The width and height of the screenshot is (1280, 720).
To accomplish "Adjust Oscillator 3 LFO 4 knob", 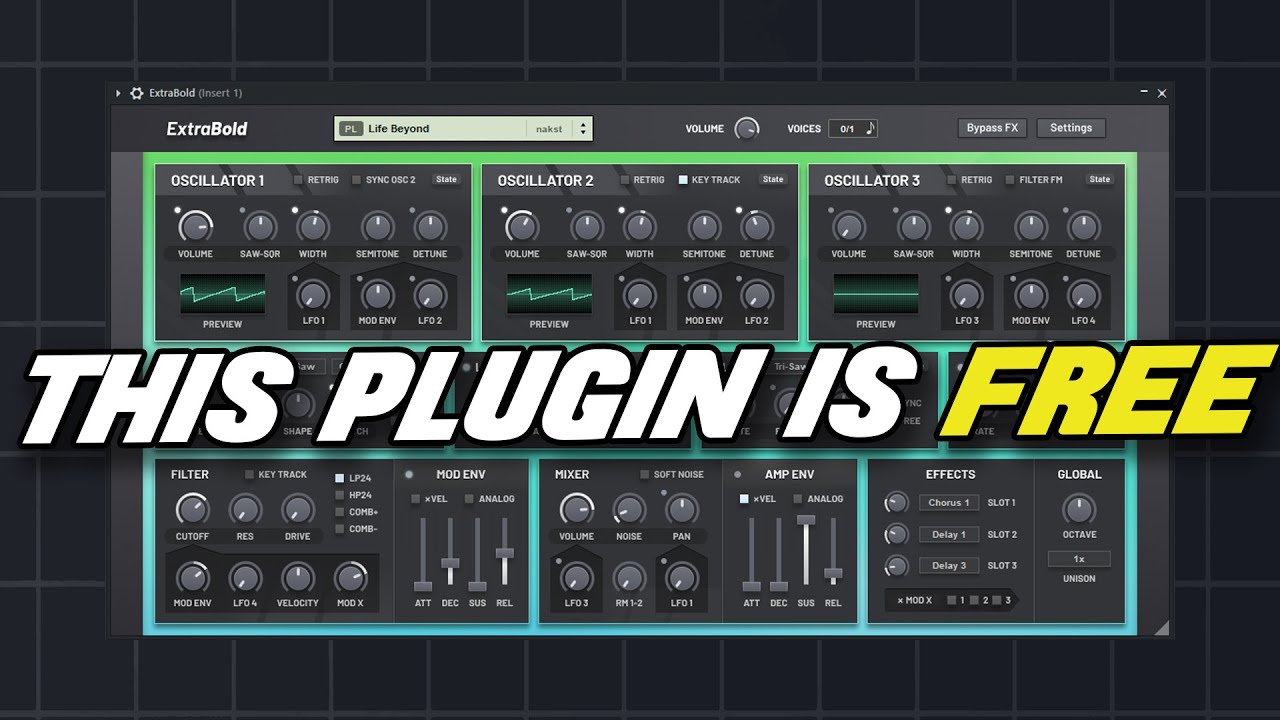I will coord(1083,295).
